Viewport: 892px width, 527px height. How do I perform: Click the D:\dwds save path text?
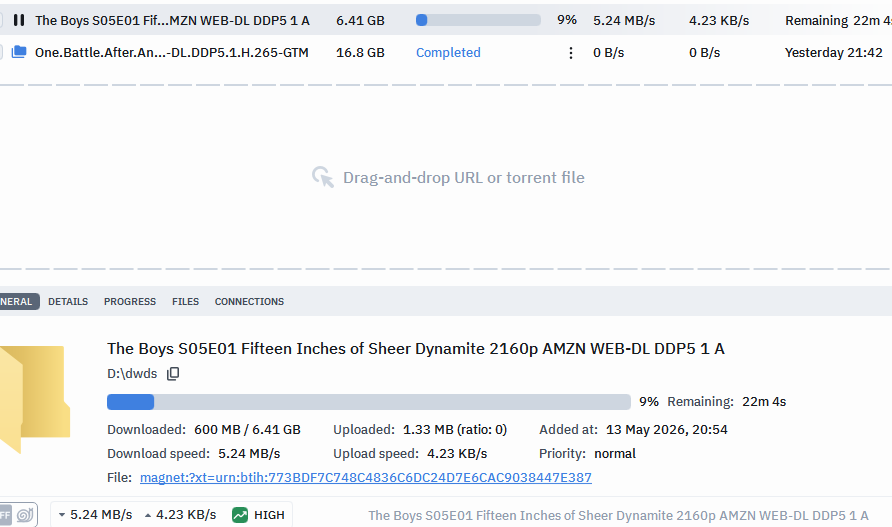(132, 374)
